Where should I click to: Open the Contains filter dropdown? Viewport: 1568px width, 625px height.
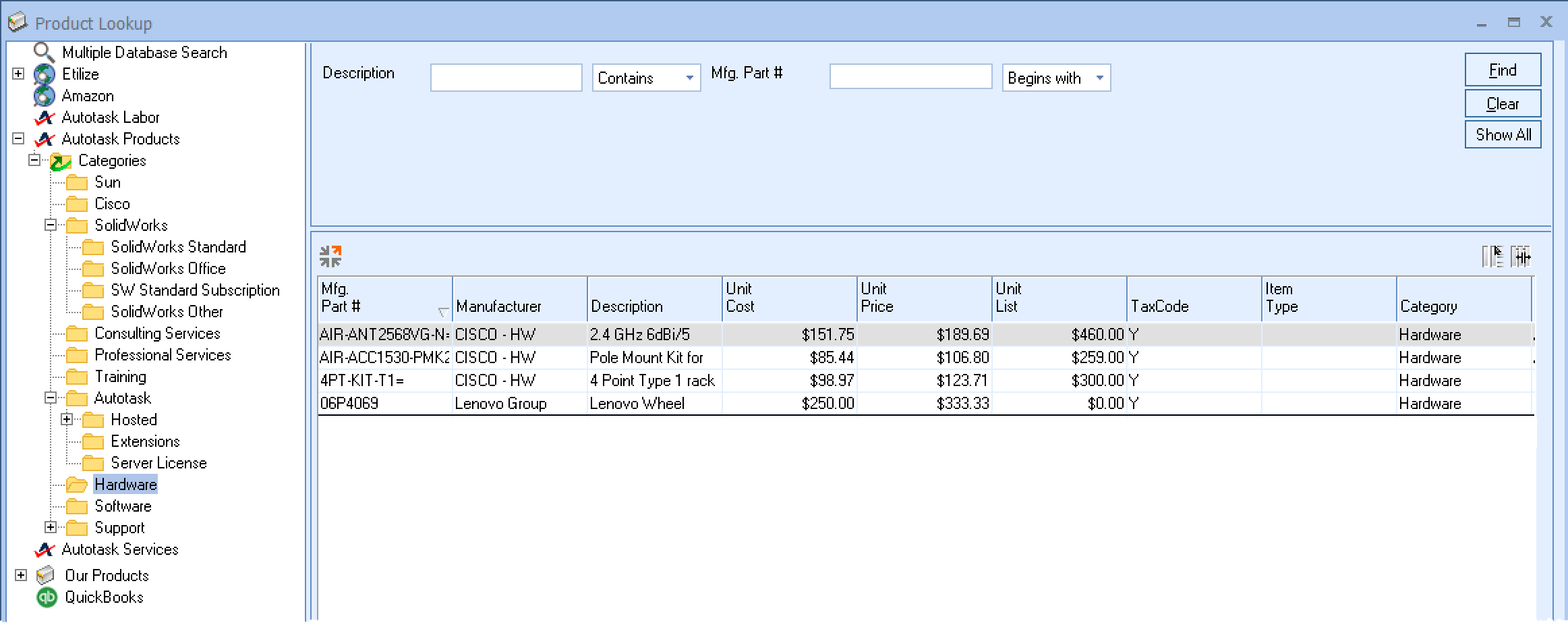(x=689, y=78)
